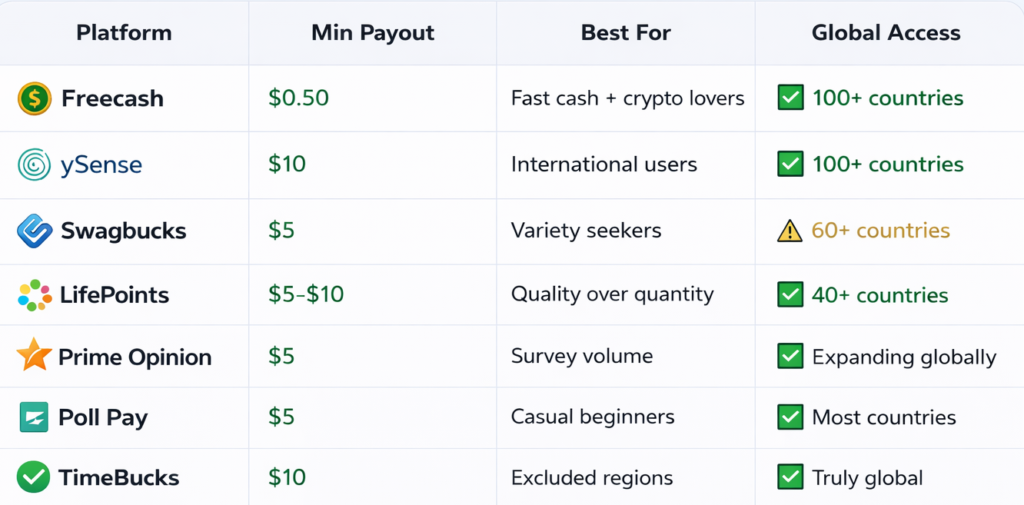
Task: Click the Min Payout column header
Action: [x=373, y=33]
